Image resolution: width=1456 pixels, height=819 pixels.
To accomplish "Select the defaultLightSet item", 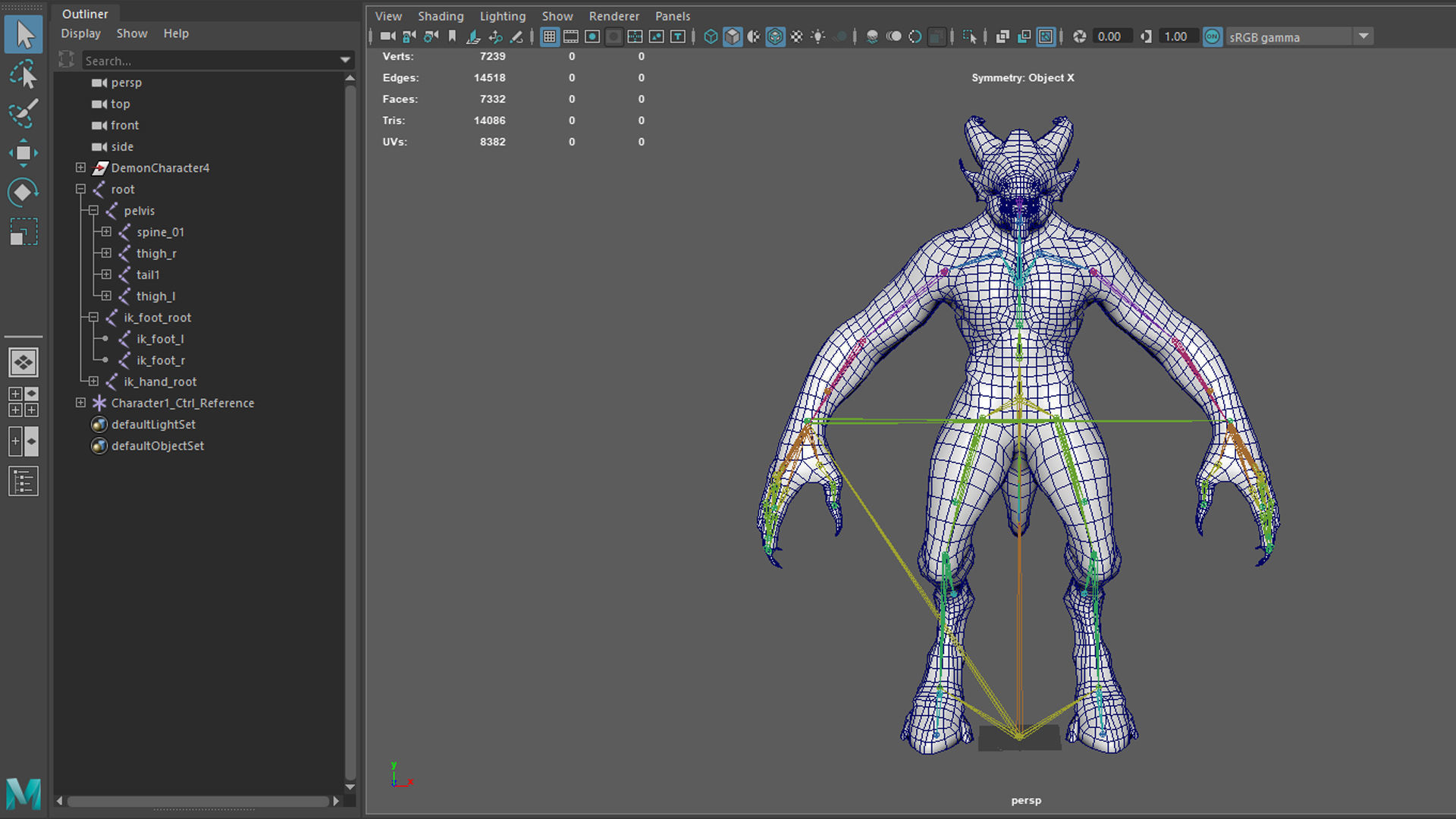I will [x=153, y=425].
